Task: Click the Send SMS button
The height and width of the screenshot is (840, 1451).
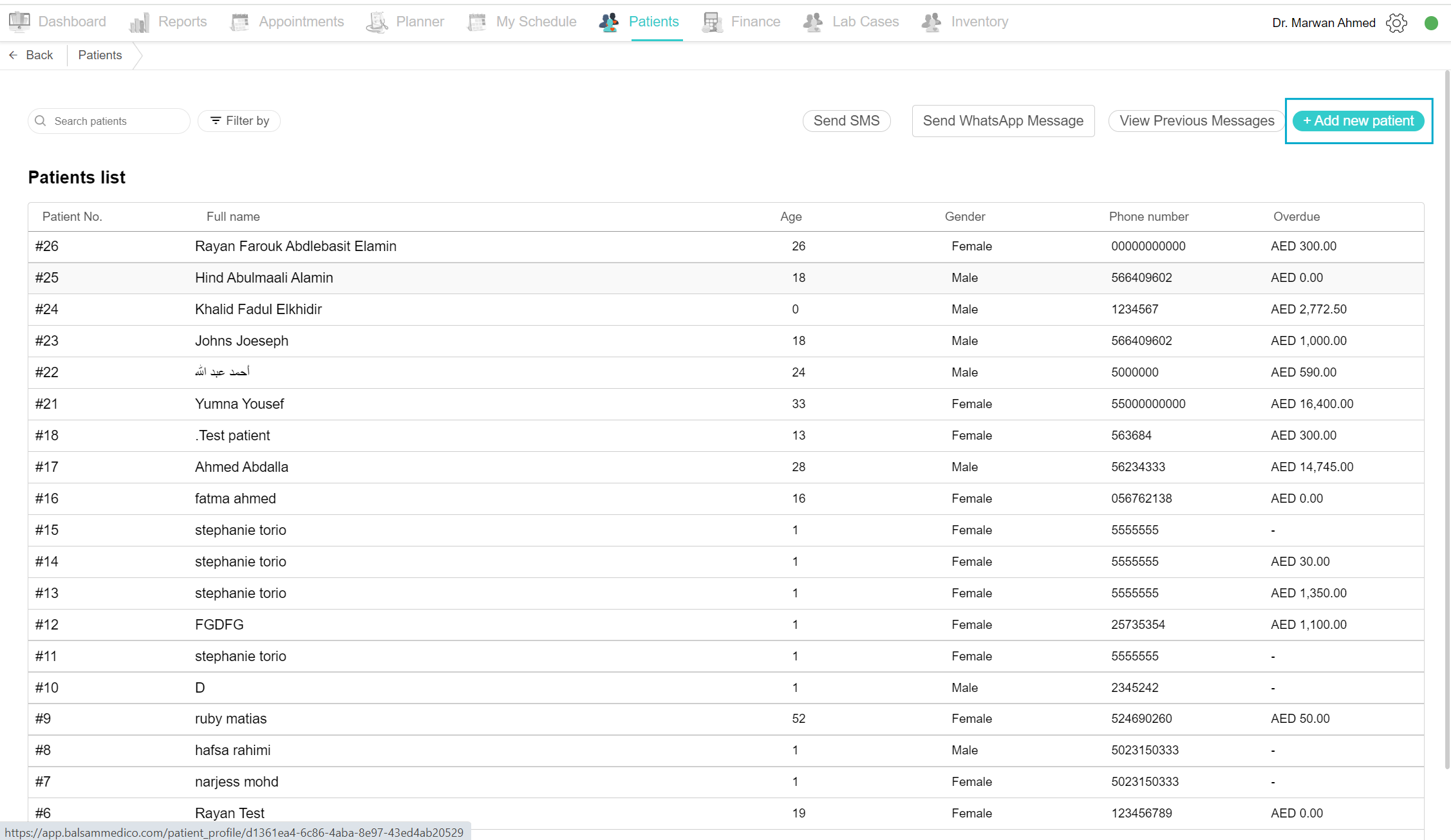Action: tap(847, 121)
